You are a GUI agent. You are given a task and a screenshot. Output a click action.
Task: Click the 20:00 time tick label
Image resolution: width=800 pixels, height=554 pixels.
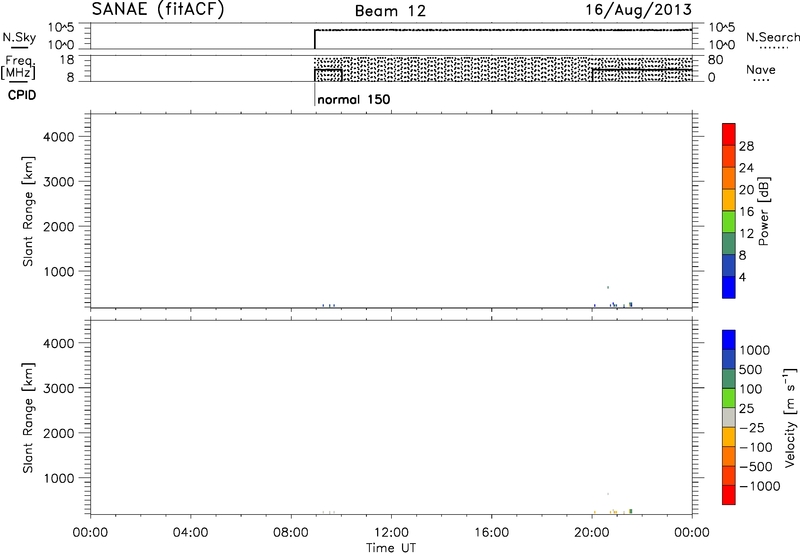(592, 533)
